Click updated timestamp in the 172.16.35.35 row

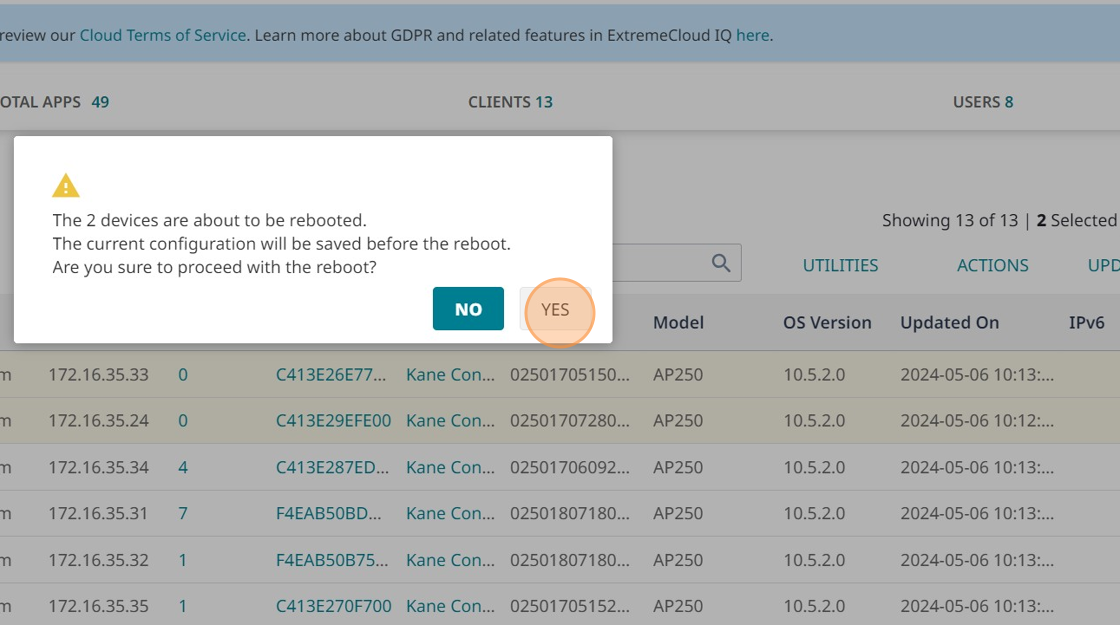pos(977,606)
